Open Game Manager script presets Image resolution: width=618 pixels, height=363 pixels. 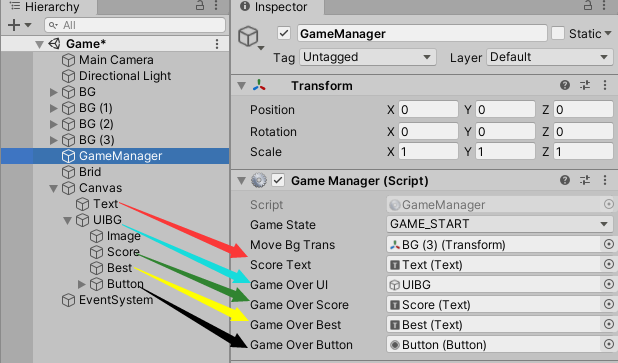tap(585, 180)
